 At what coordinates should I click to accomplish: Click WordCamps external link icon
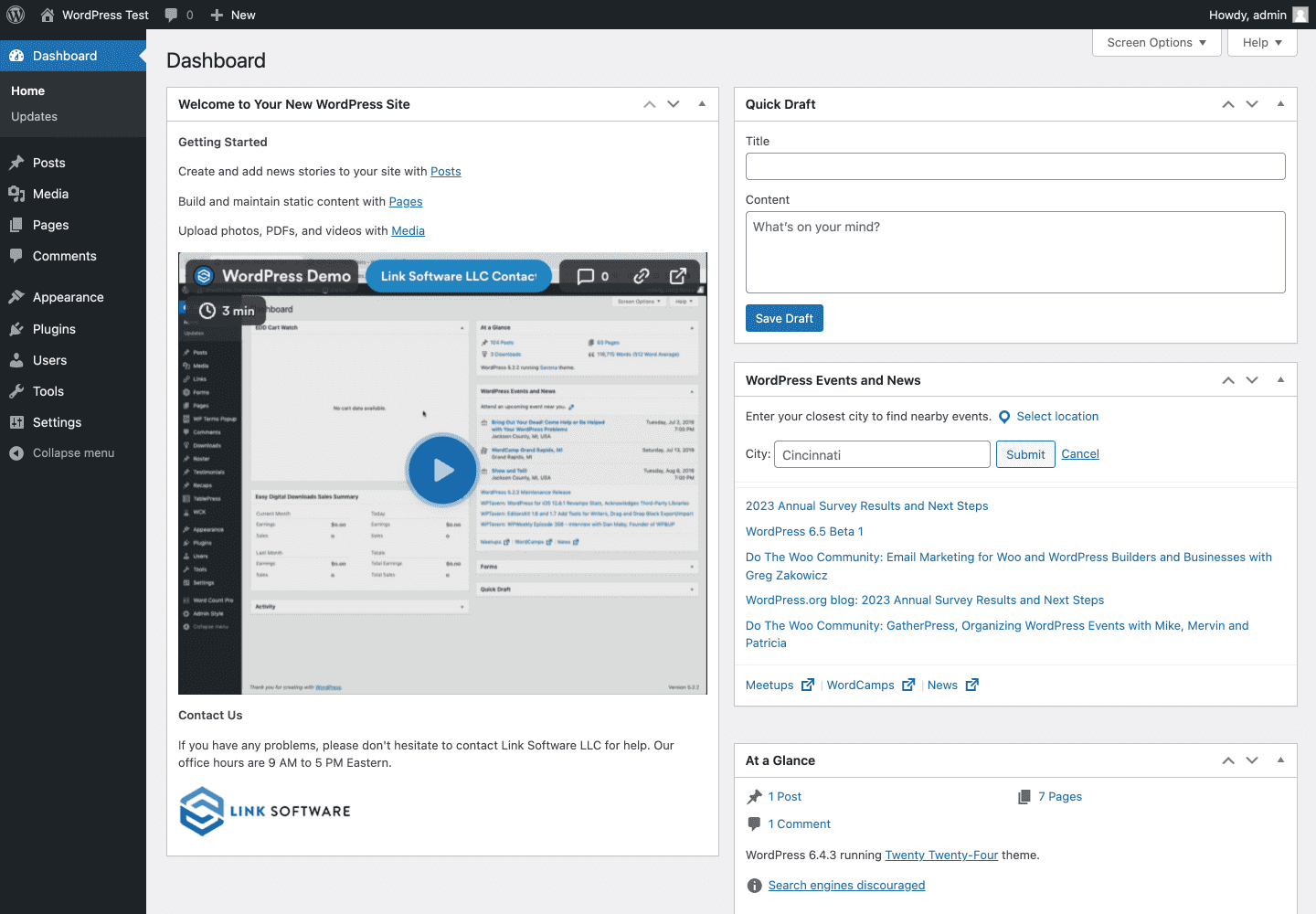(908, 685)
